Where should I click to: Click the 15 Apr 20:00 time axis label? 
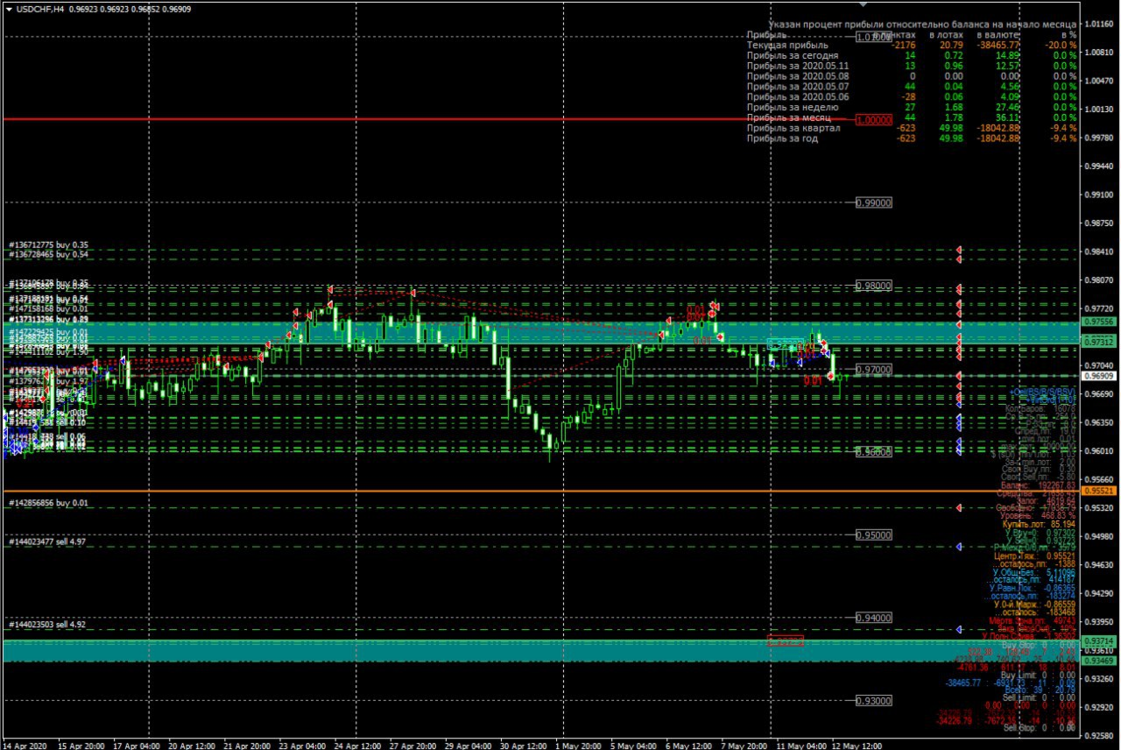[x=81, y=746]
